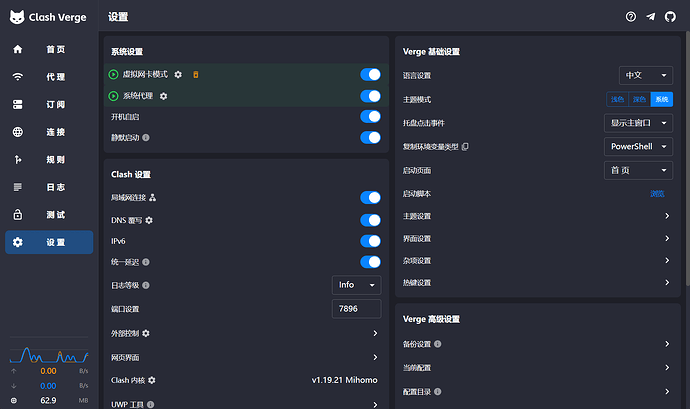Turn off the IPv6 switch
This screenshot has width=690, height=409.
pyautogui.click(x=370, y=241)
